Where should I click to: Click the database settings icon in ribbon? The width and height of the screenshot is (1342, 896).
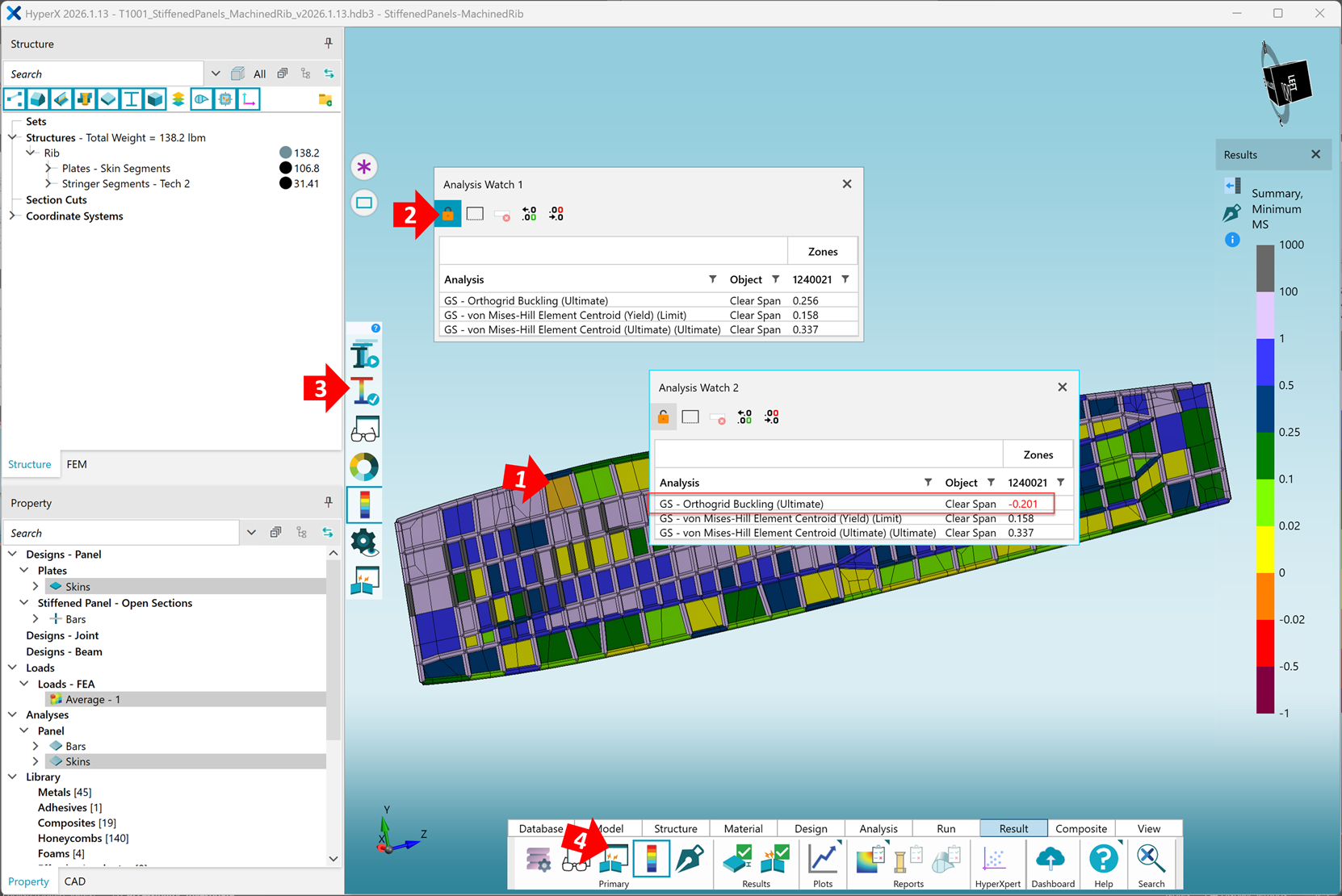coord(538,859)
